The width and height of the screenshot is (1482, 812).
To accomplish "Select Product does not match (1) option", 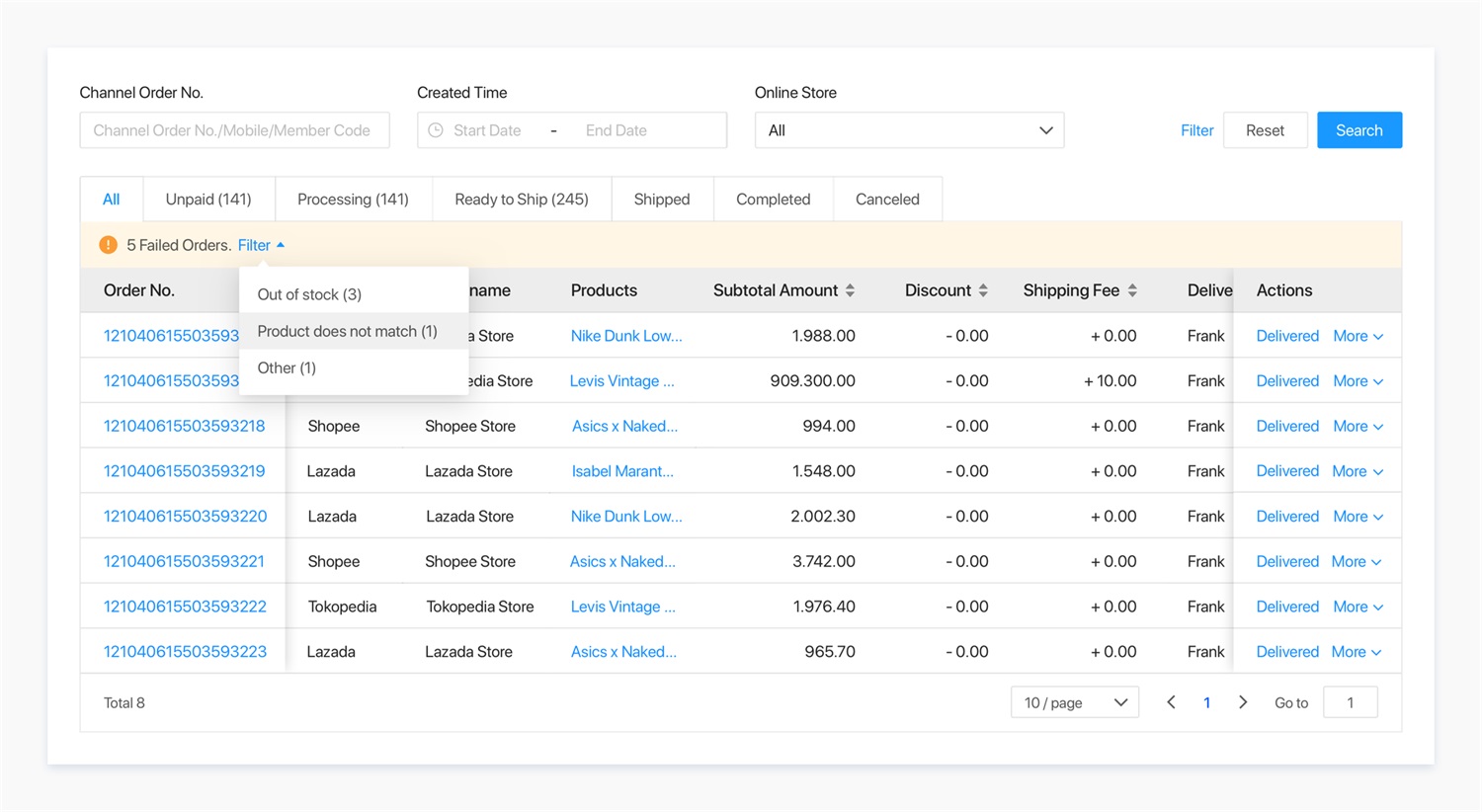I will click(354, 331).
